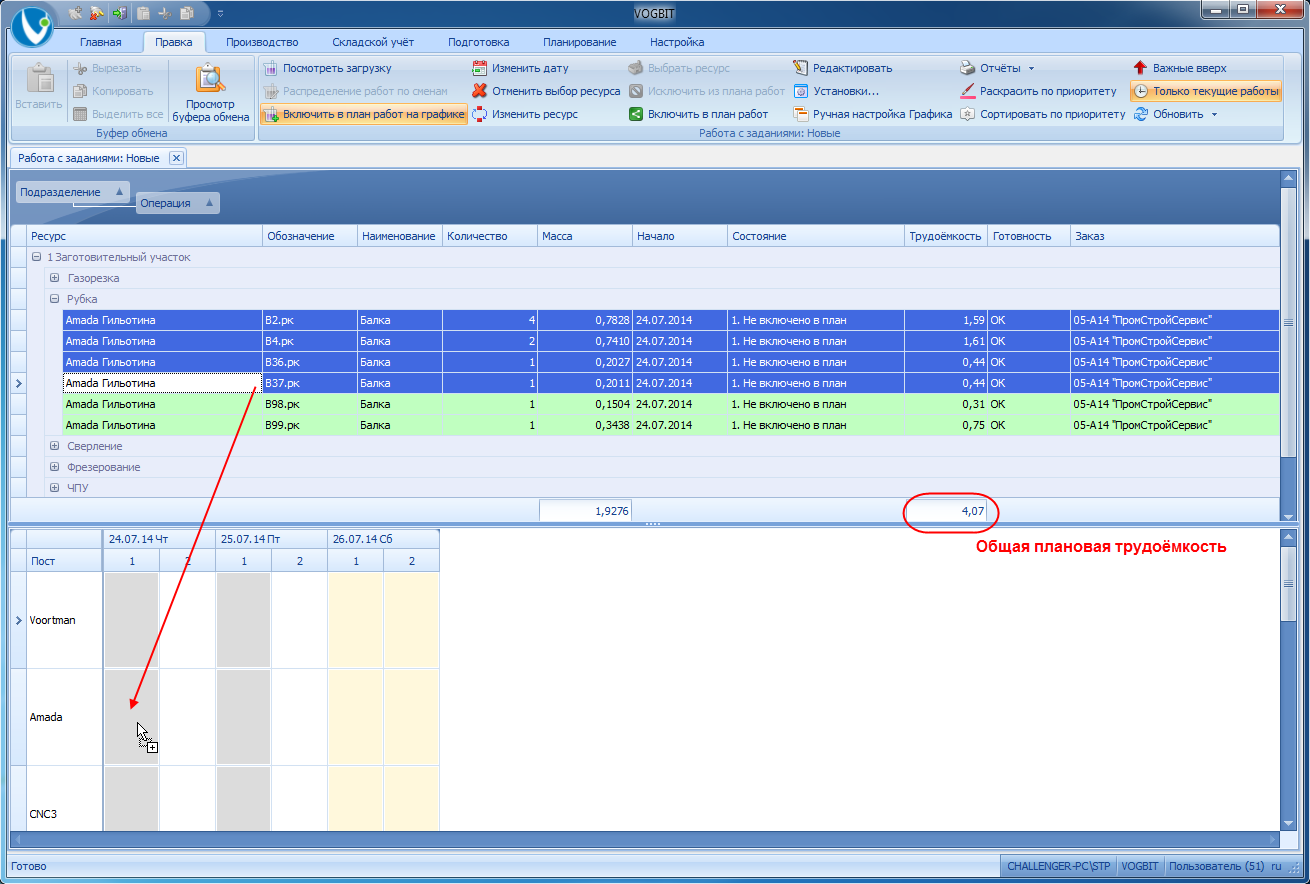Click the Важные вверх red arrow
This screenshot has width=1310, height=884.
point(1140,69)
